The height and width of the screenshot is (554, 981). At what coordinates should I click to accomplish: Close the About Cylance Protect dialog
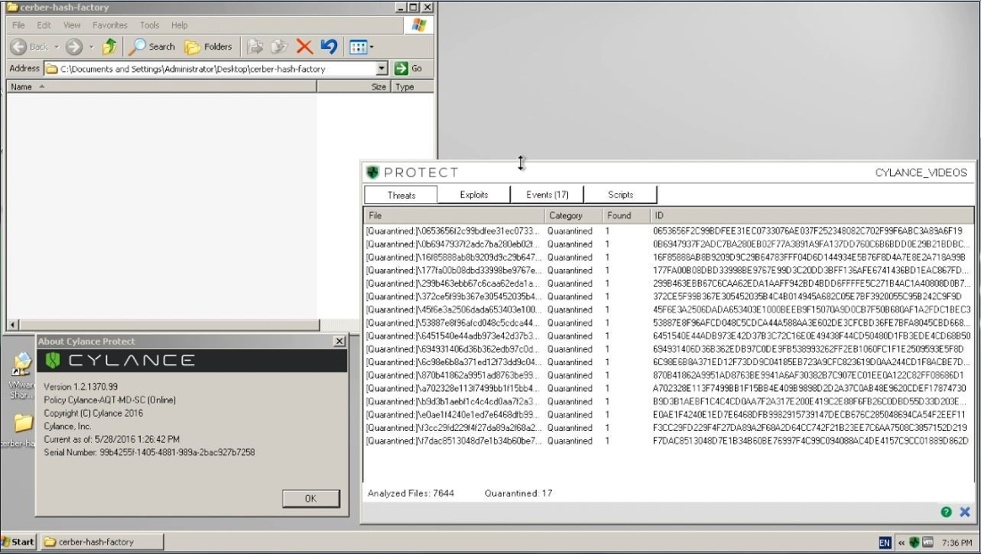click(339, 341)
